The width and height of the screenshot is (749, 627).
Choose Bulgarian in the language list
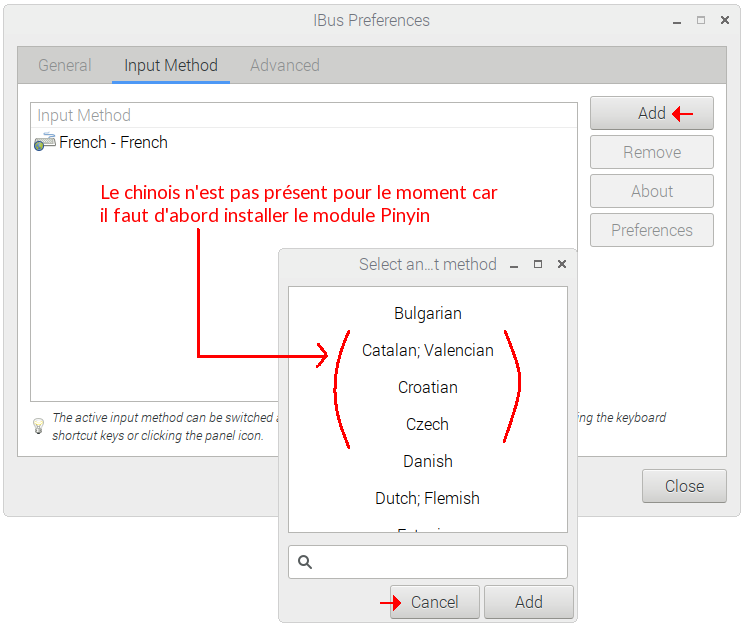click(x=428, y=314)
